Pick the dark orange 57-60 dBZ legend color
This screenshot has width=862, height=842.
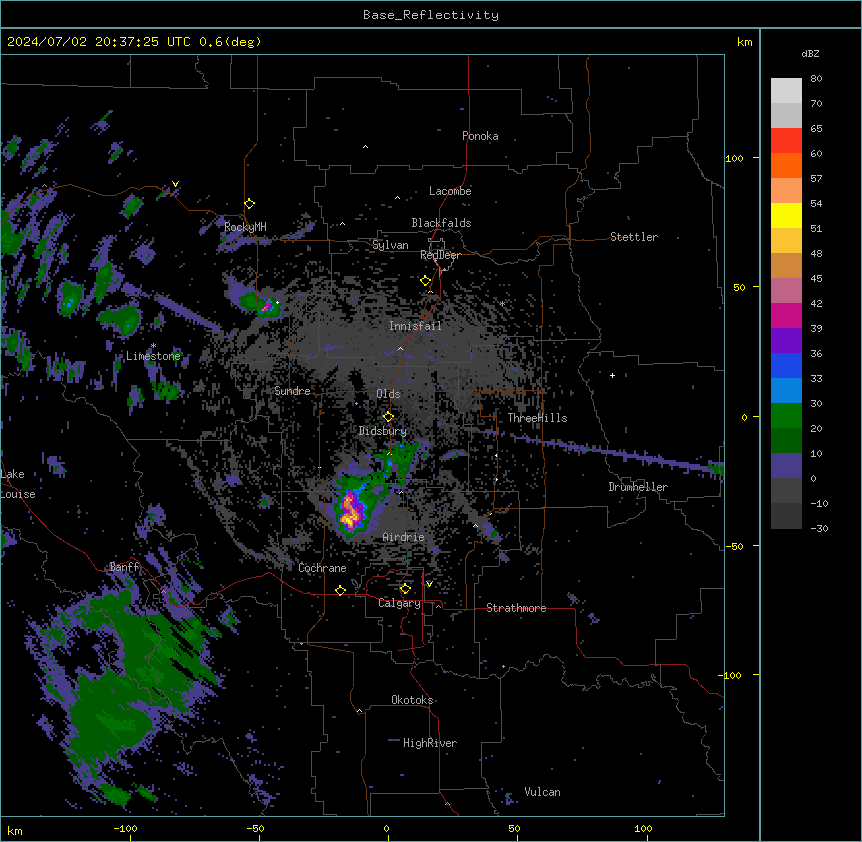[786, 165]
